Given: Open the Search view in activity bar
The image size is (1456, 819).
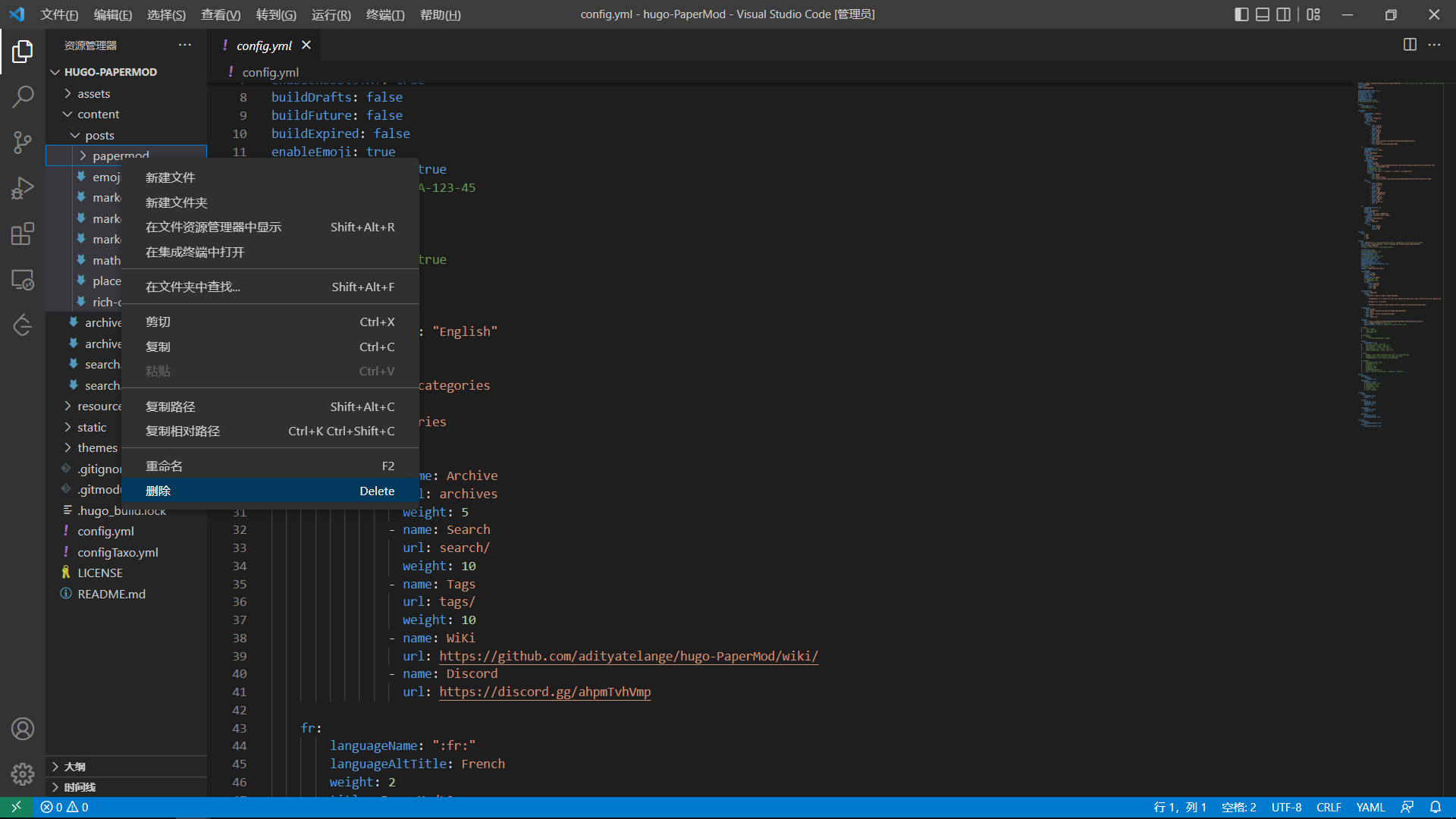Looking at the screenshot, I should coord(23,96).
